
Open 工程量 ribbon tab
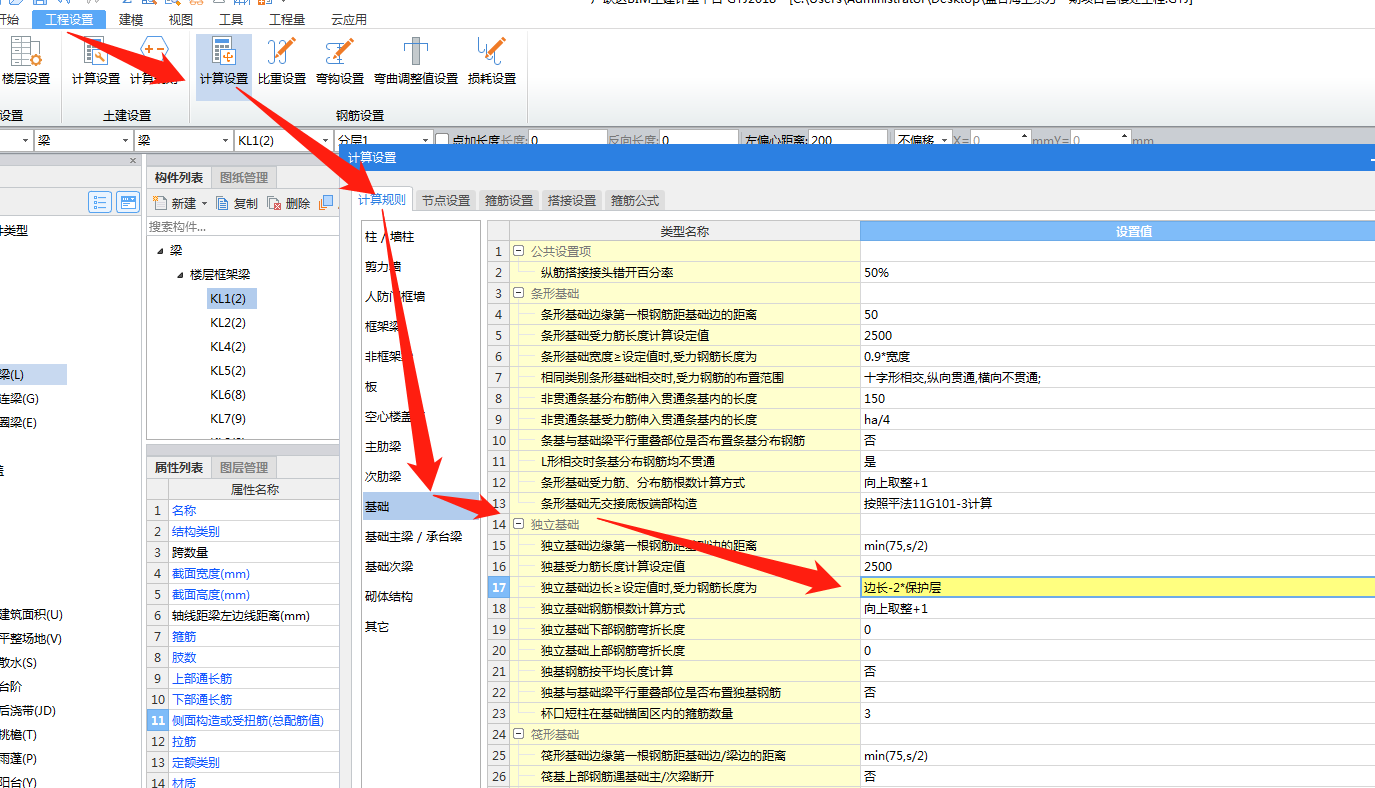coord(287,19)
